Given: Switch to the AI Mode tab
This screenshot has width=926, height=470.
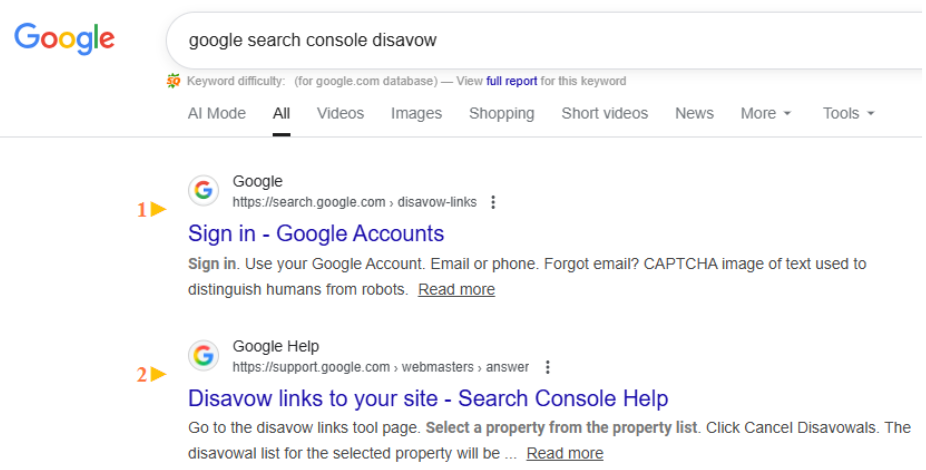Looking at the screenshot, I should tap(216, 113).
